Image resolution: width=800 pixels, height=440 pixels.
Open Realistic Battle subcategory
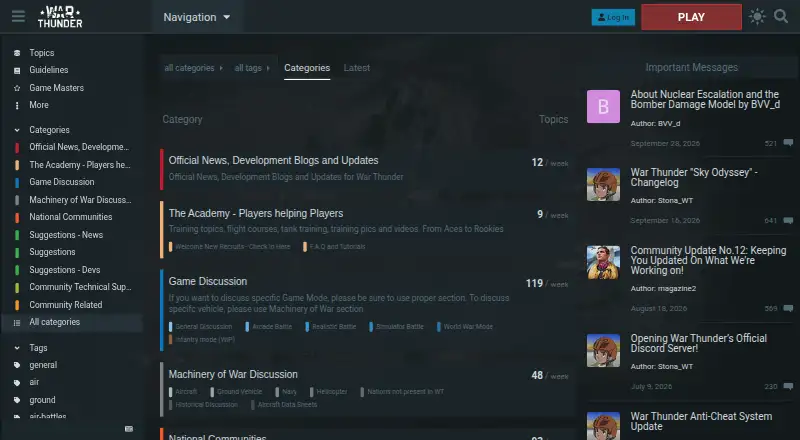(334, 327)
